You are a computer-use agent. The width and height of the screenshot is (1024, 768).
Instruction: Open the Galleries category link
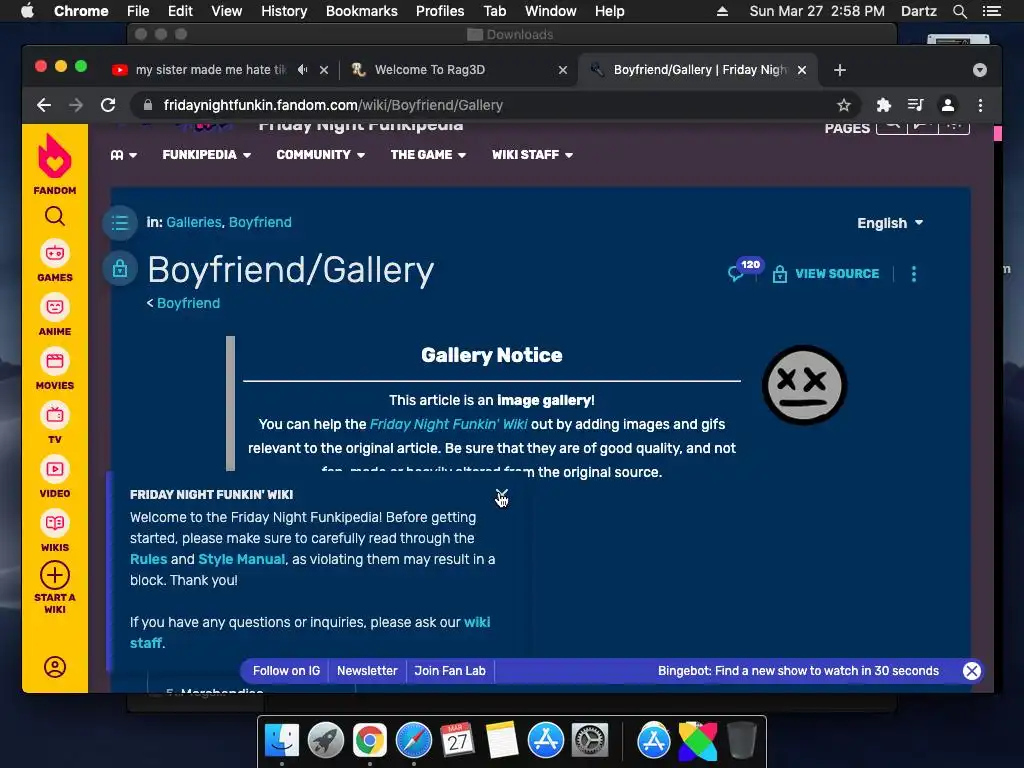[x=193, y=223]
